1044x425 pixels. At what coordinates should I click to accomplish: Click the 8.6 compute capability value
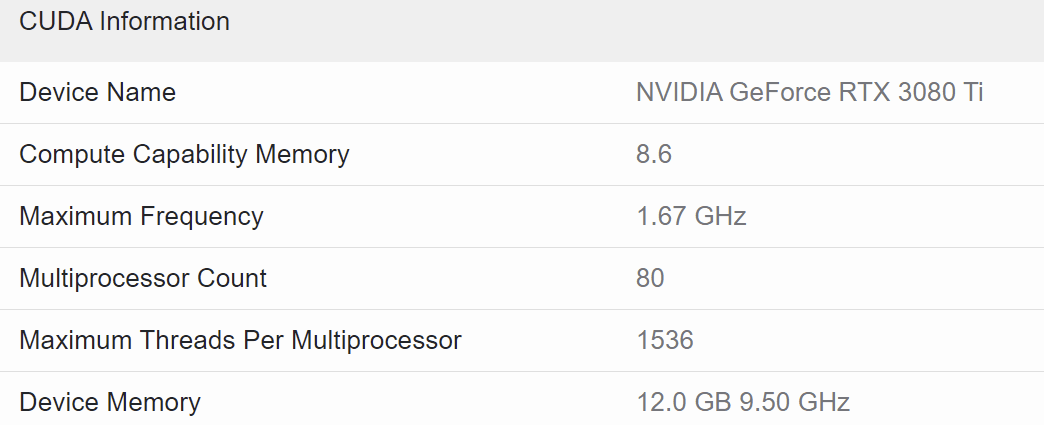pyautogui.click(x=654, y=155)
